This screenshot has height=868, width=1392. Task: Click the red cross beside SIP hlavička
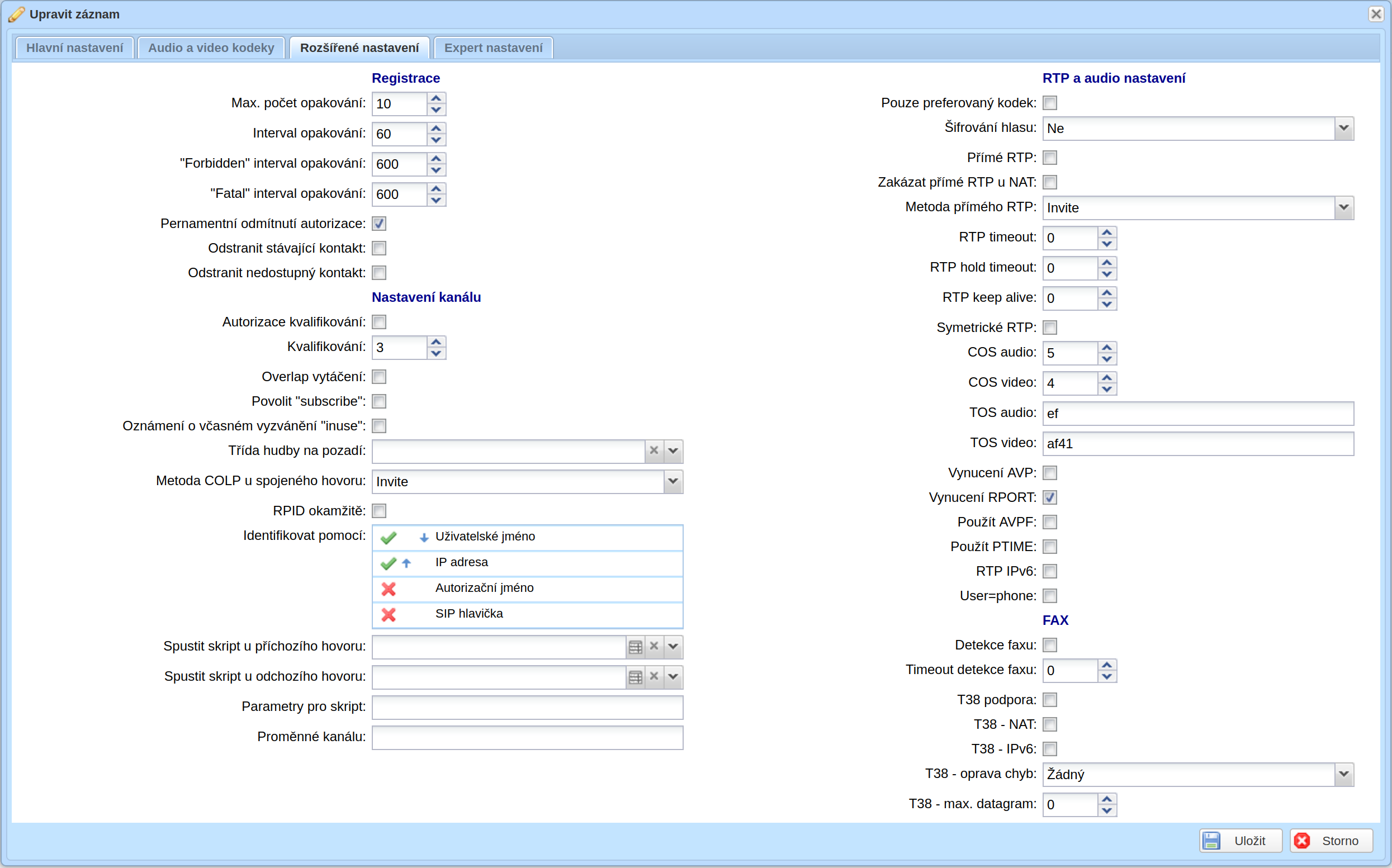point(389,614)
